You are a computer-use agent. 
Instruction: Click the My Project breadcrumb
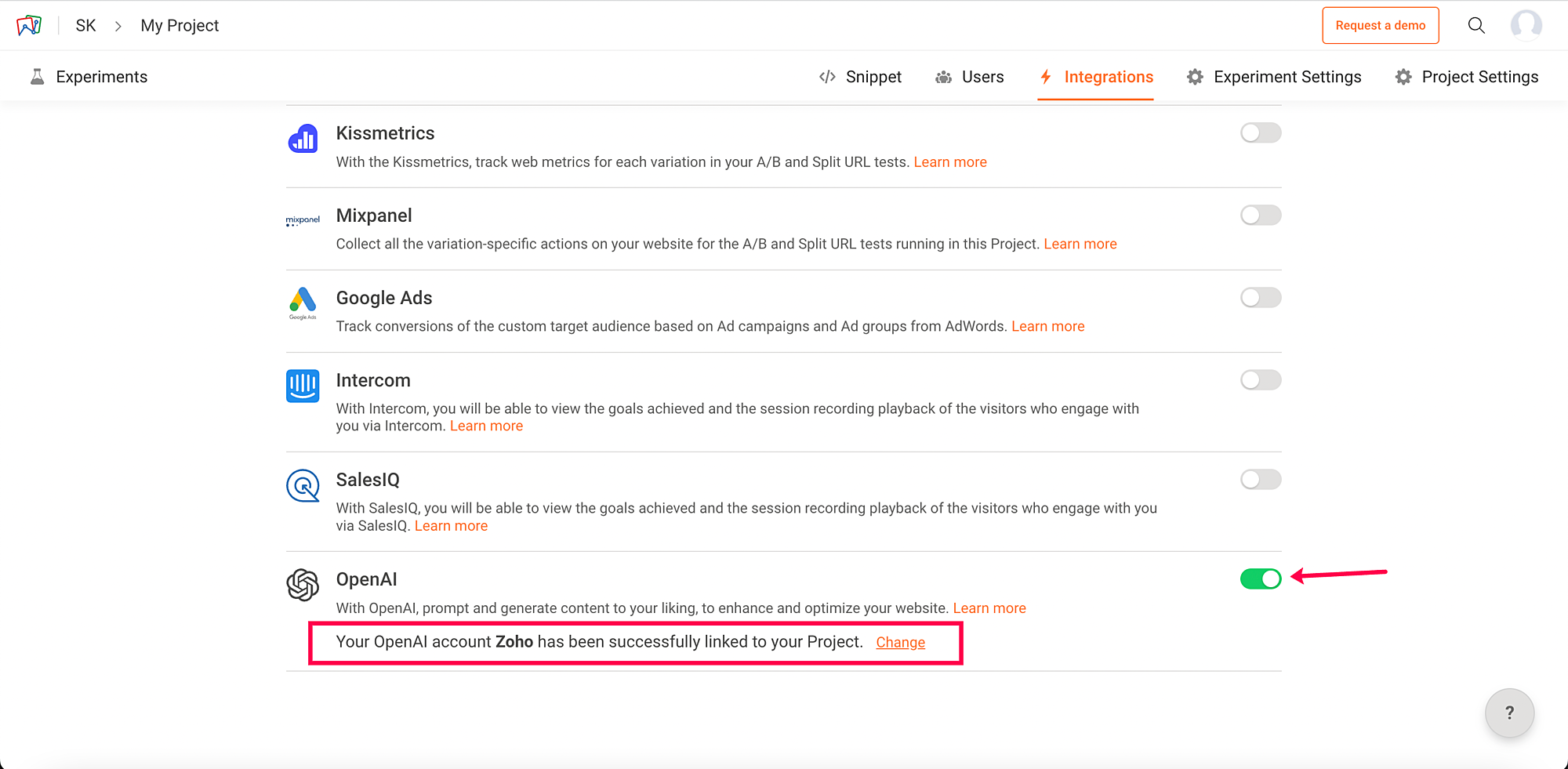coord(180,26)
